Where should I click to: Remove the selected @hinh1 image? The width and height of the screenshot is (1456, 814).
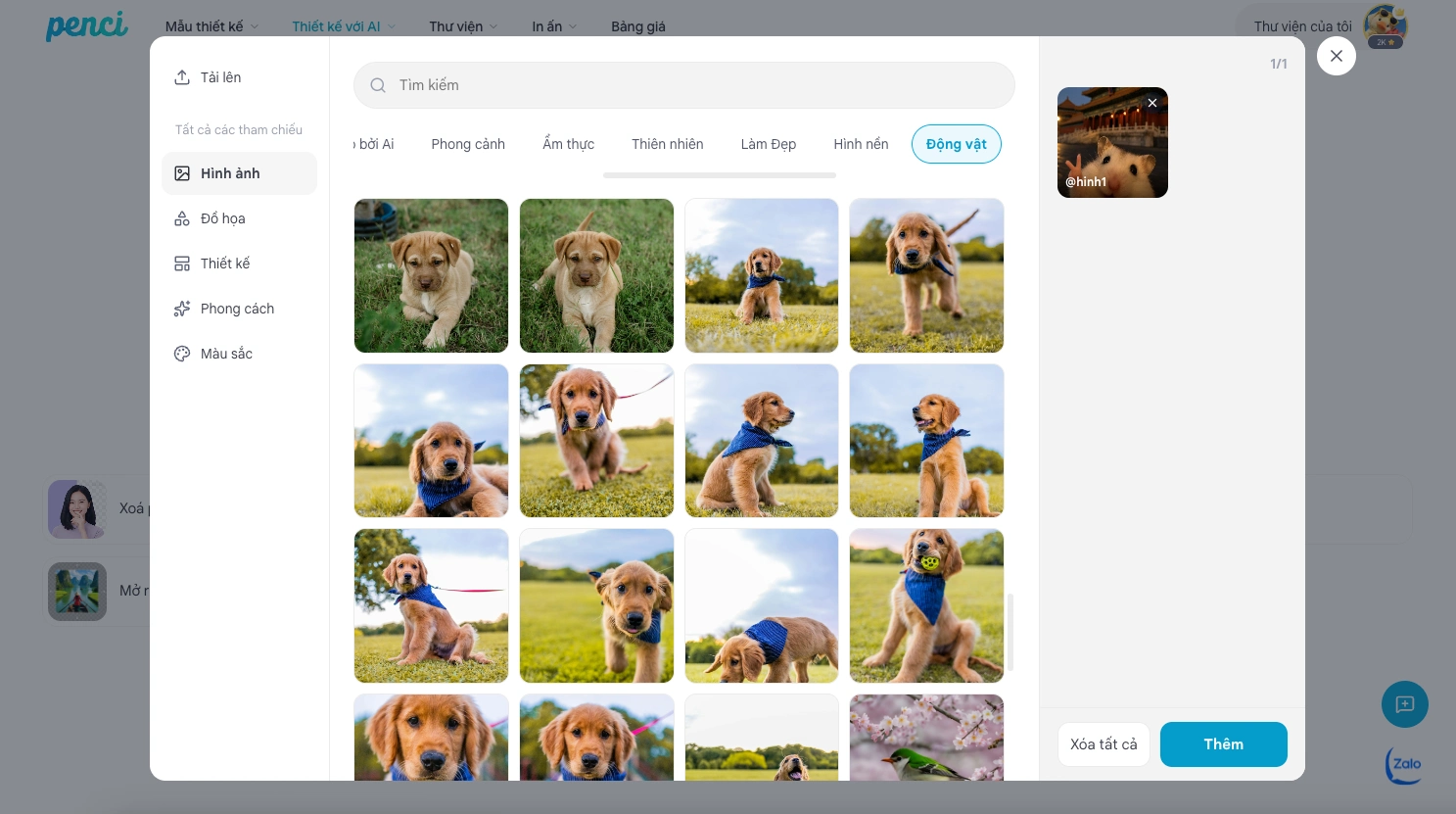(x=1152, y=103)
